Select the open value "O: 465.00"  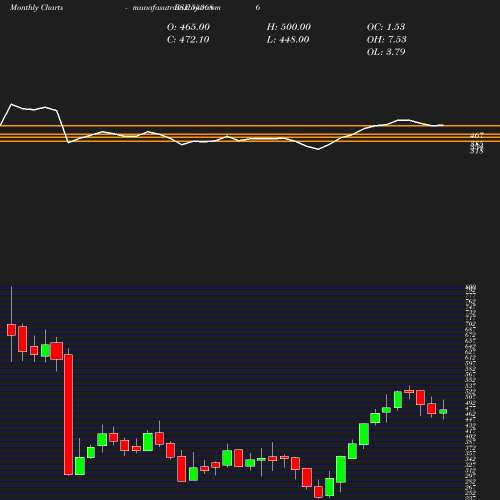[x=188, y=27]
